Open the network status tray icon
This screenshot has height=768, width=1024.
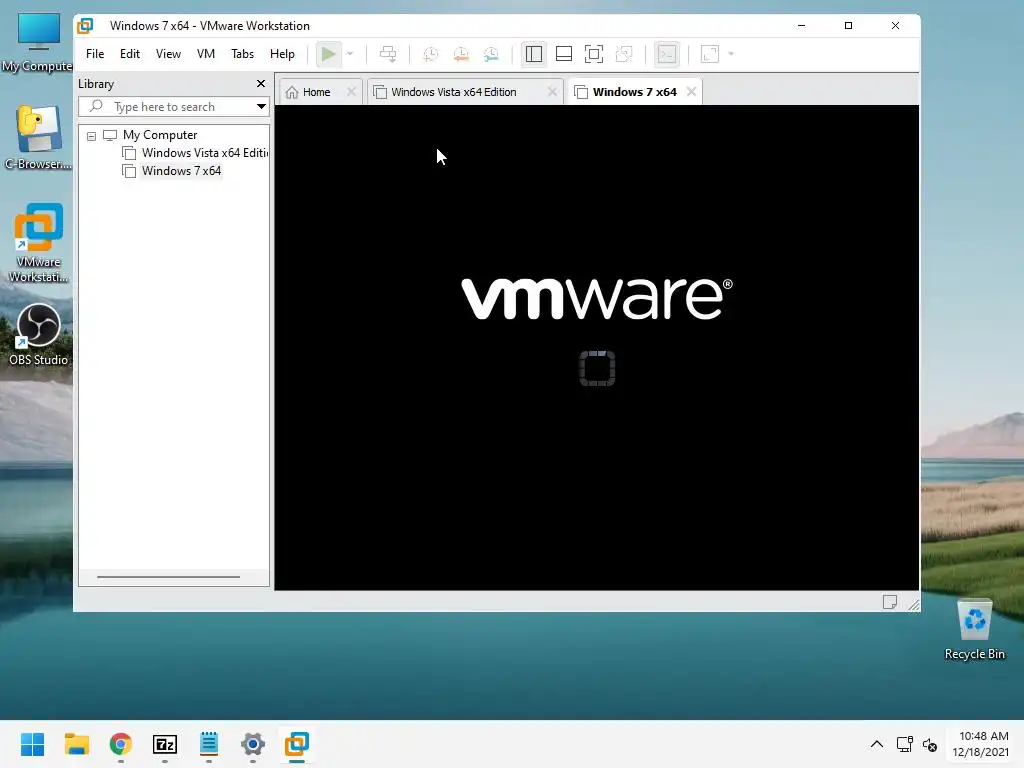(904, 744)
